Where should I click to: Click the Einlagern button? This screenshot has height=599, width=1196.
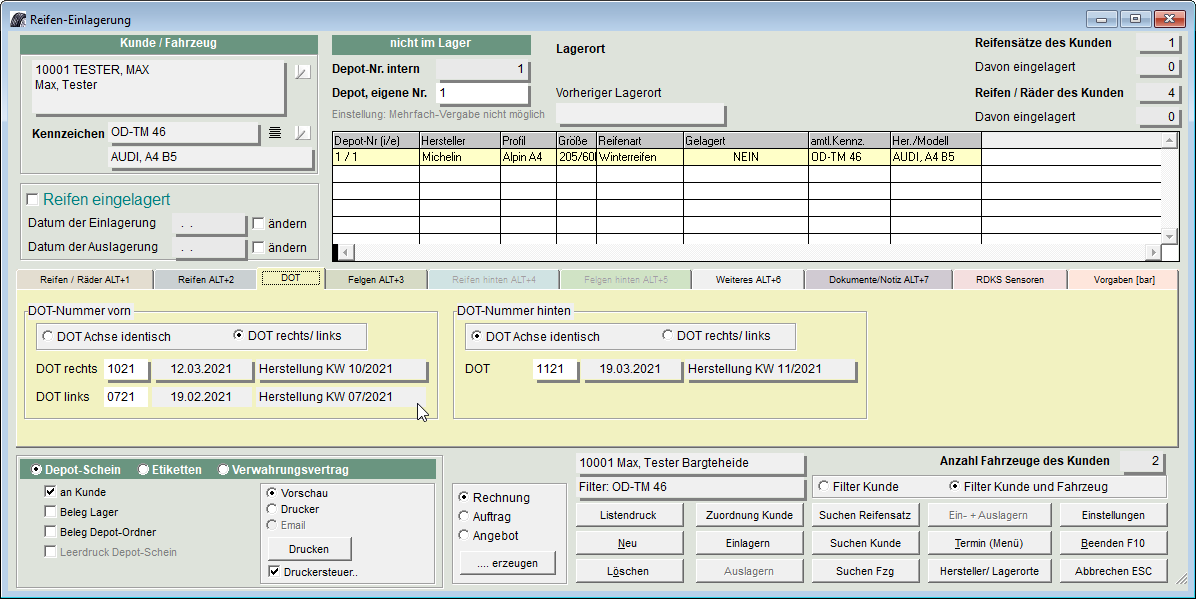pos(749,543)
